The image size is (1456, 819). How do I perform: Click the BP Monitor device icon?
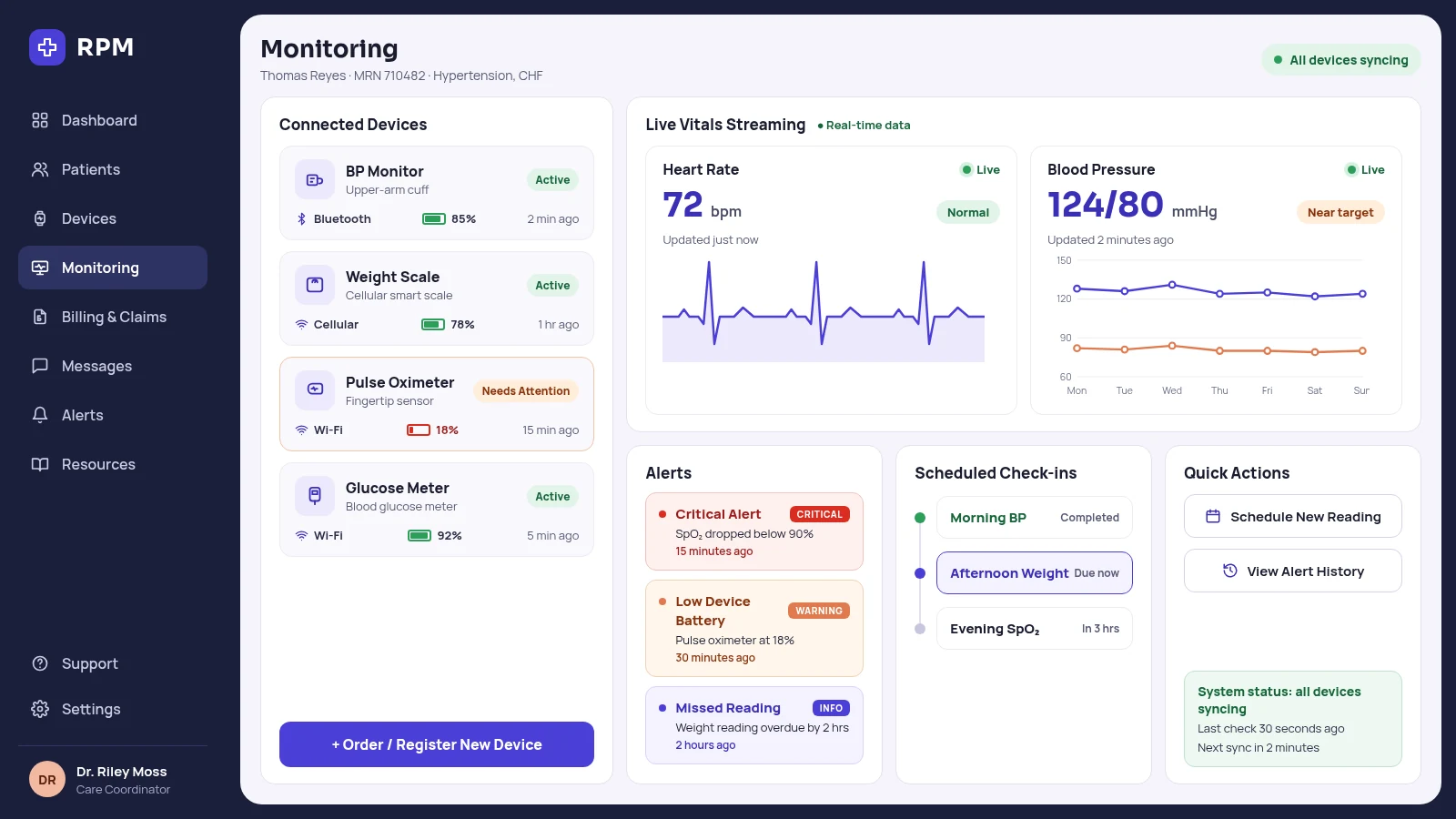coord(315,180)
